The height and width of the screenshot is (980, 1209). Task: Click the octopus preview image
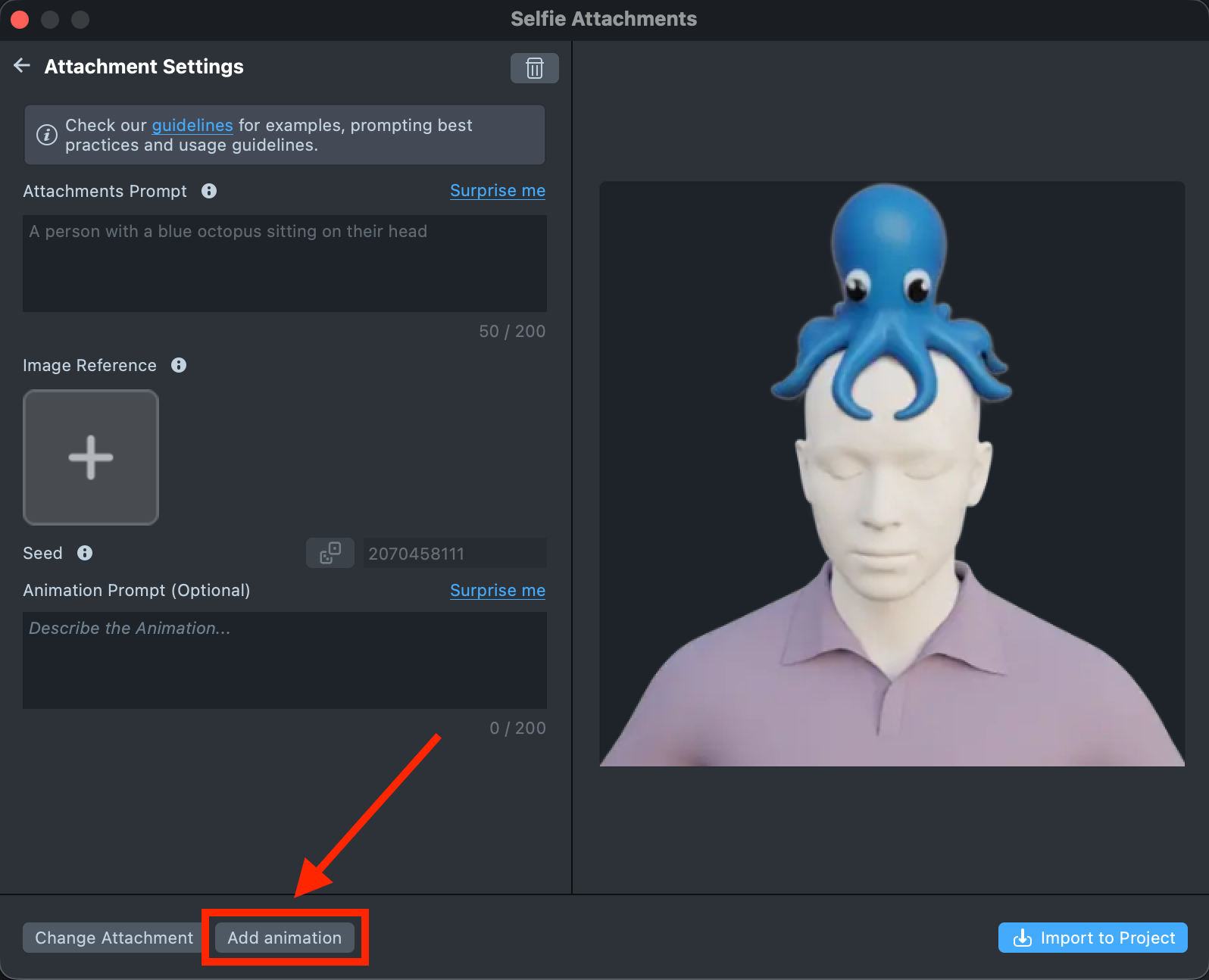coord(892,473)
